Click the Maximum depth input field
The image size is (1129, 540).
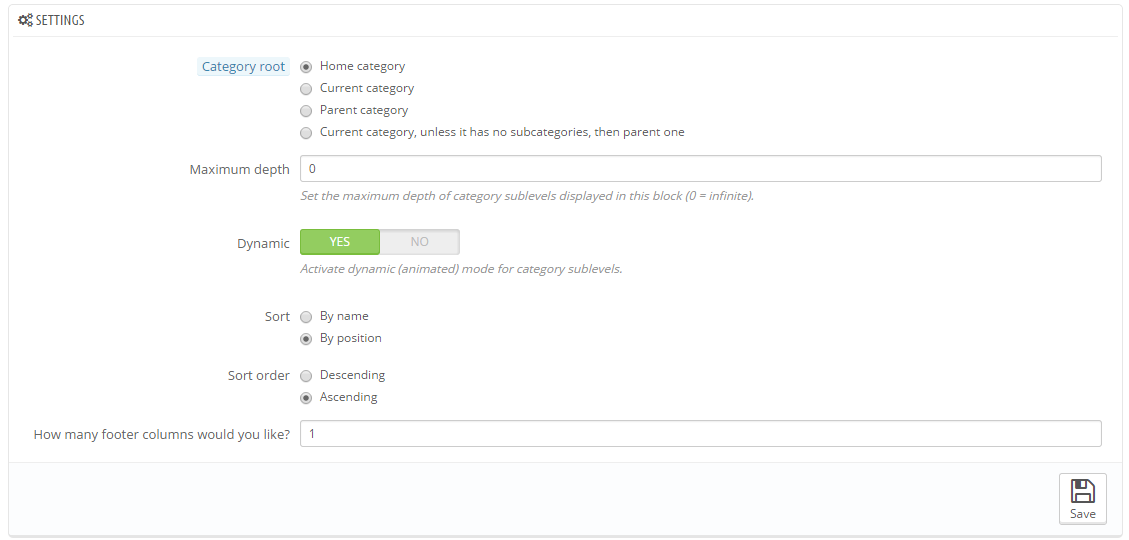pos(701,168)
